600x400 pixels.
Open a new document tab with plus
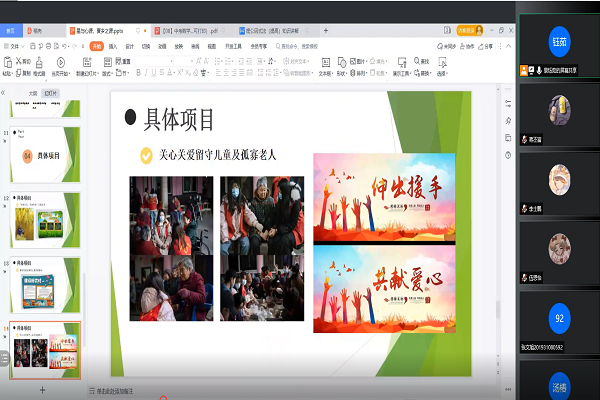point(326,30)
